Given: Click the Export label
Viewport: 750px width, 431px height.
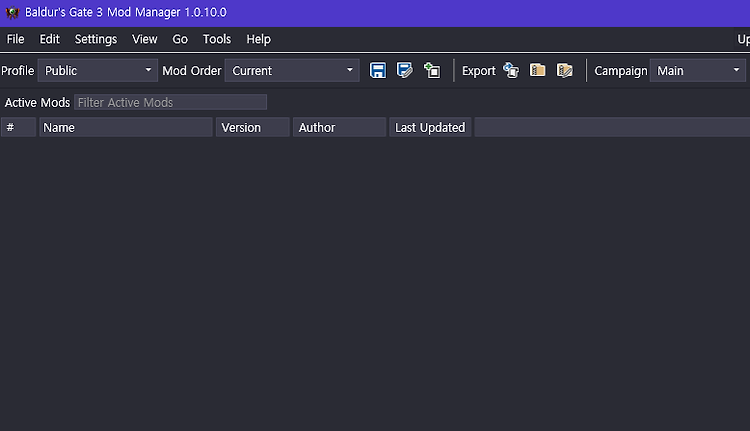Looking at the screenshot, I should (478, 71).
